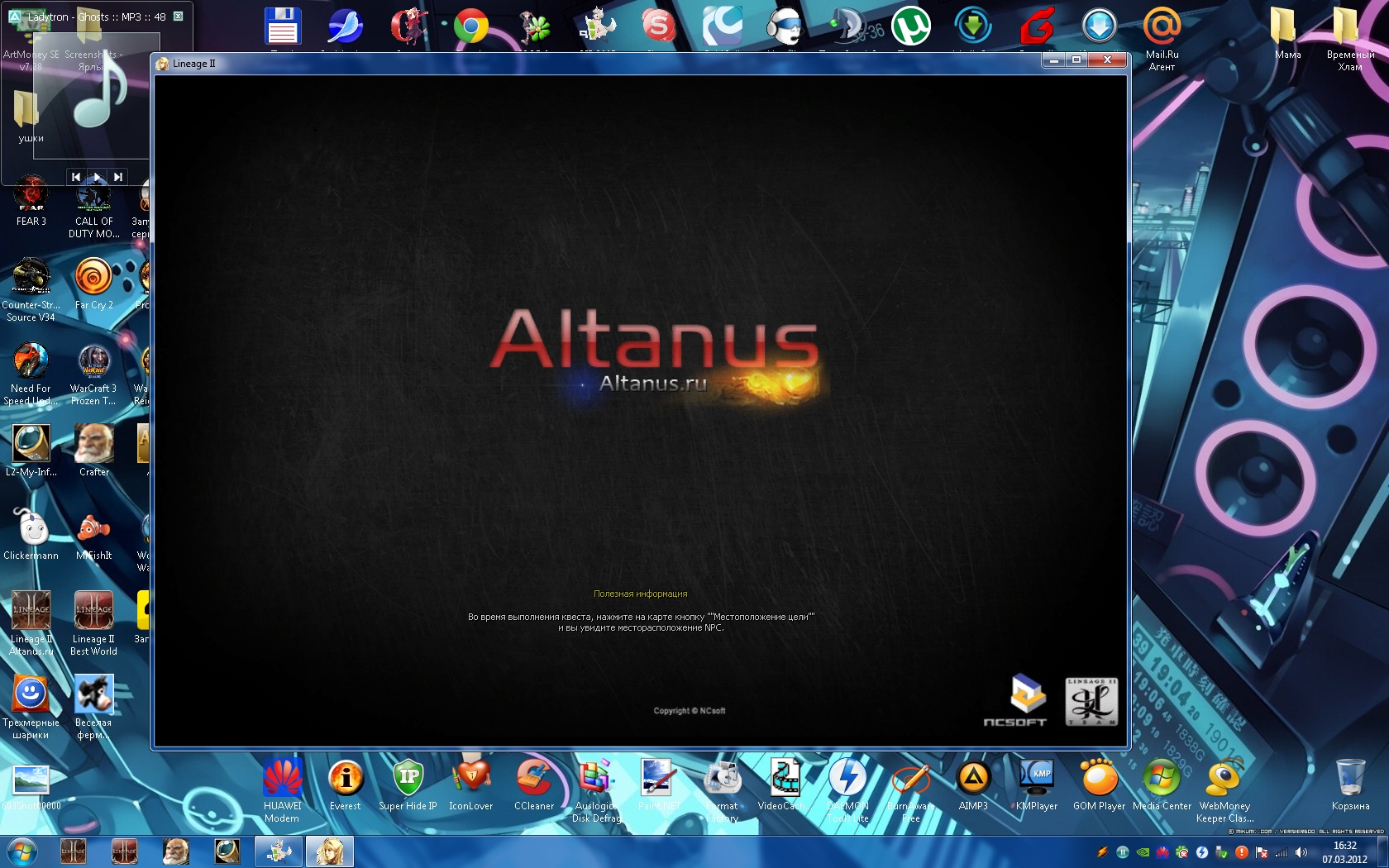
Task: Open WebMoney Keeper Classic shortcut
Action: click(1224, 791)
